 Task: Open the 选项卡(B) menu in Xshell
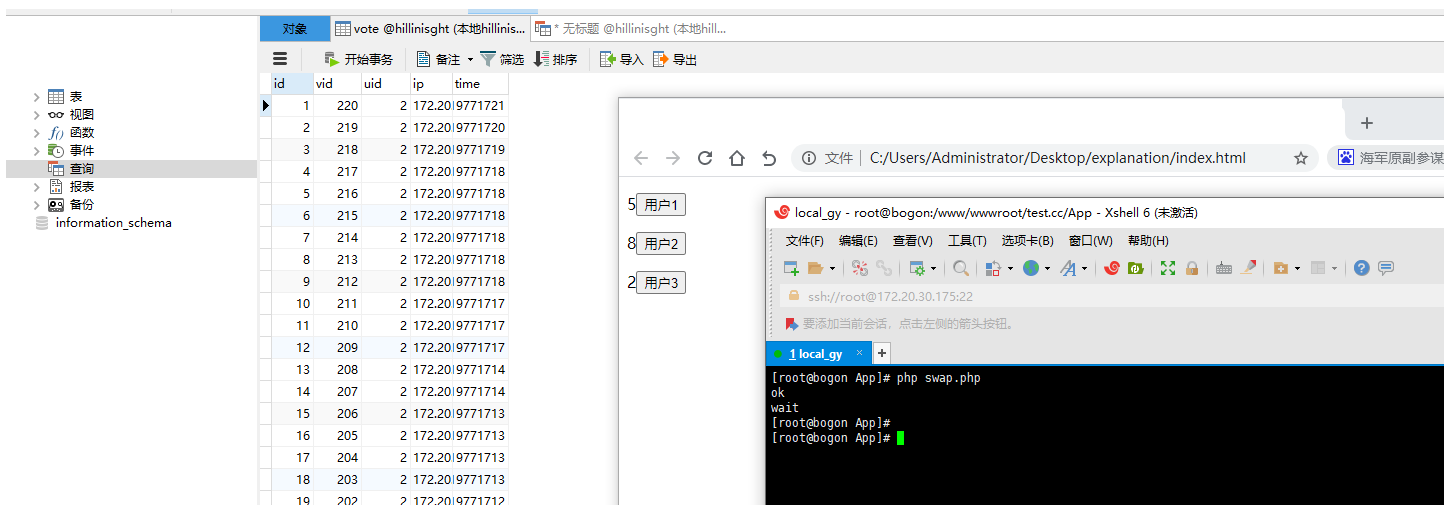coord(1028,241)
